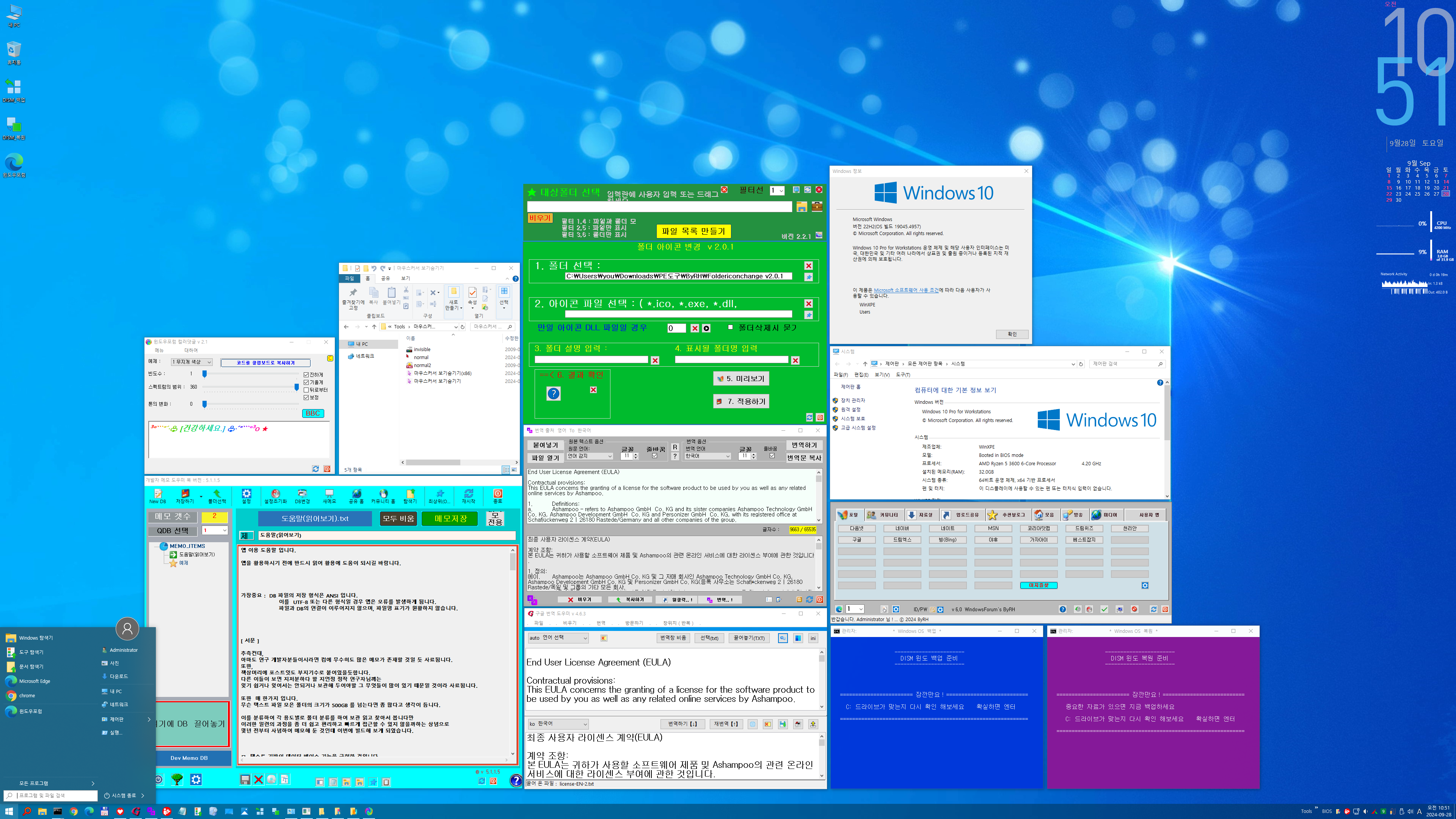Click the green save icon in Google translate helper
The height and width of the screenshot is (819, 1456).
(783, 724)
